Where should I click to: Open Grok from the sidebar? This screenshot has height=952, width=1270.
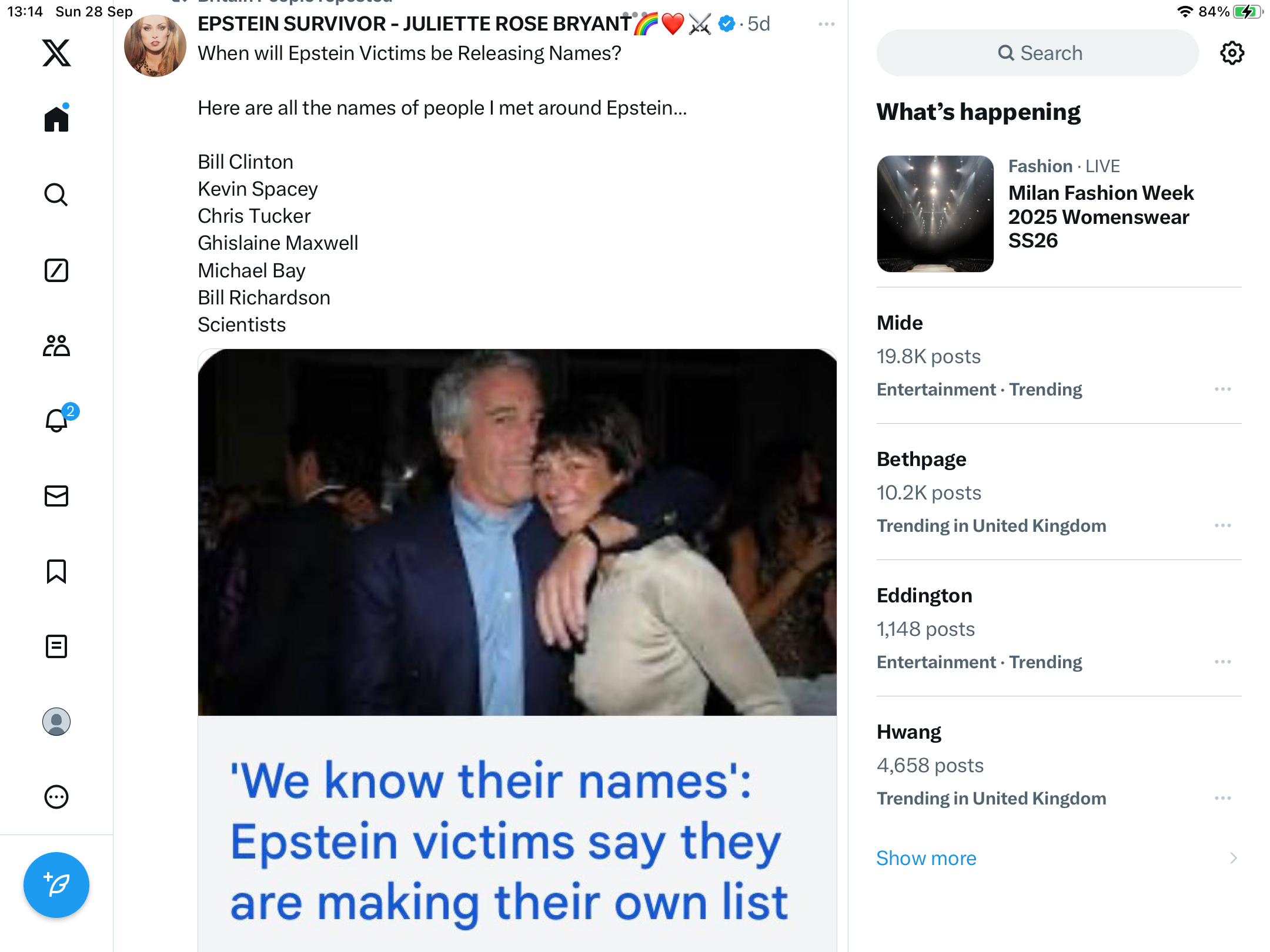[x=56, y=270]
